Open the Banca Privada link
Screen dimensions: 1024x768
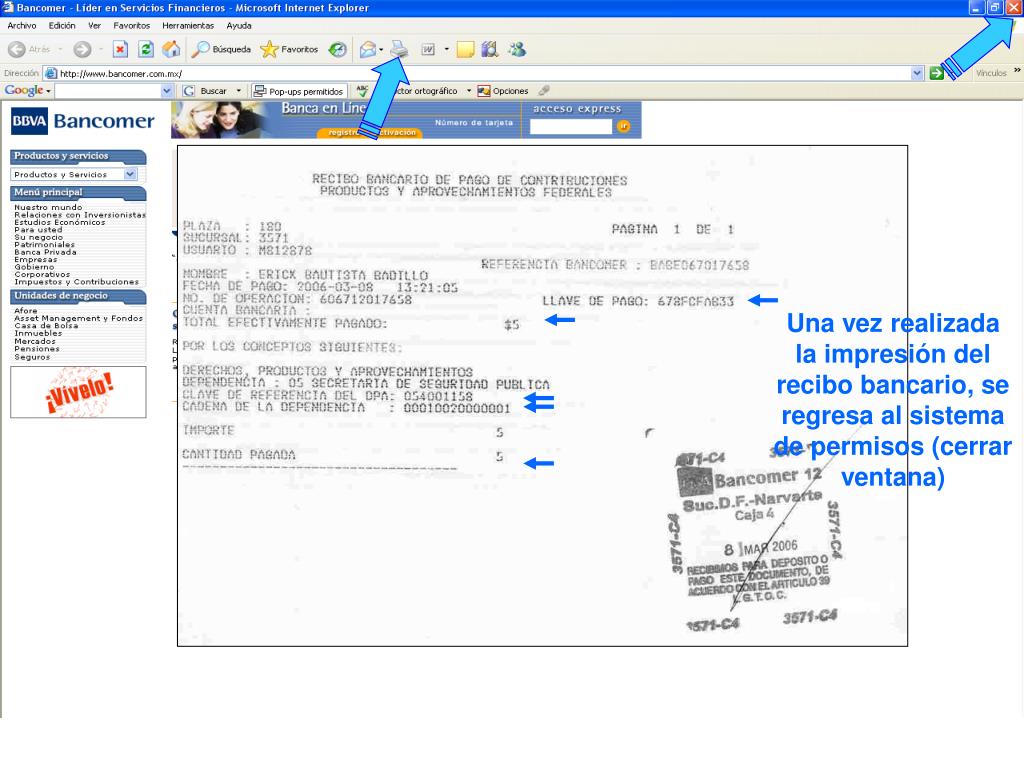click(x=45, y=252)
